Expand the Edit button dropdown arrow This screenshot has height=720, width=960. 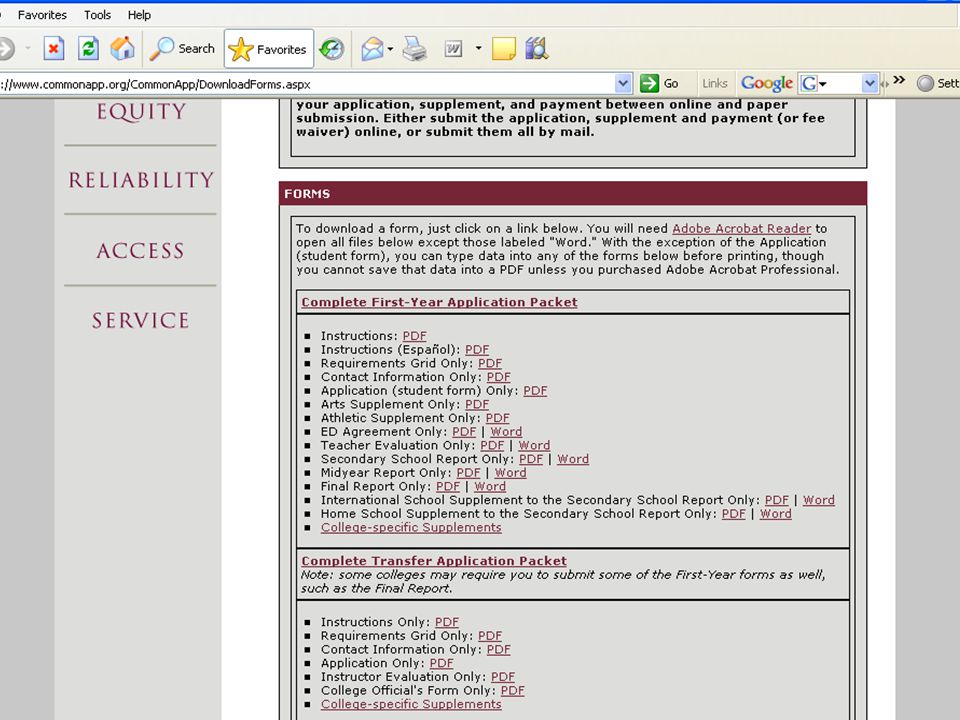coord(478,48)
